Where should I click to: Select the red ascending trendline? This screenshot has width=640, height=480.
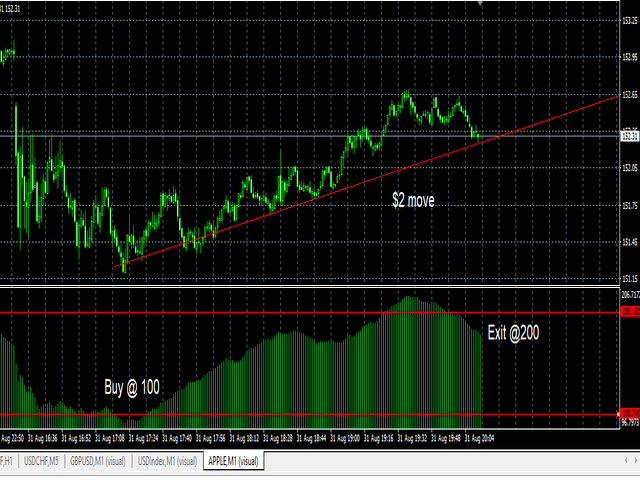tap(367, 181)
